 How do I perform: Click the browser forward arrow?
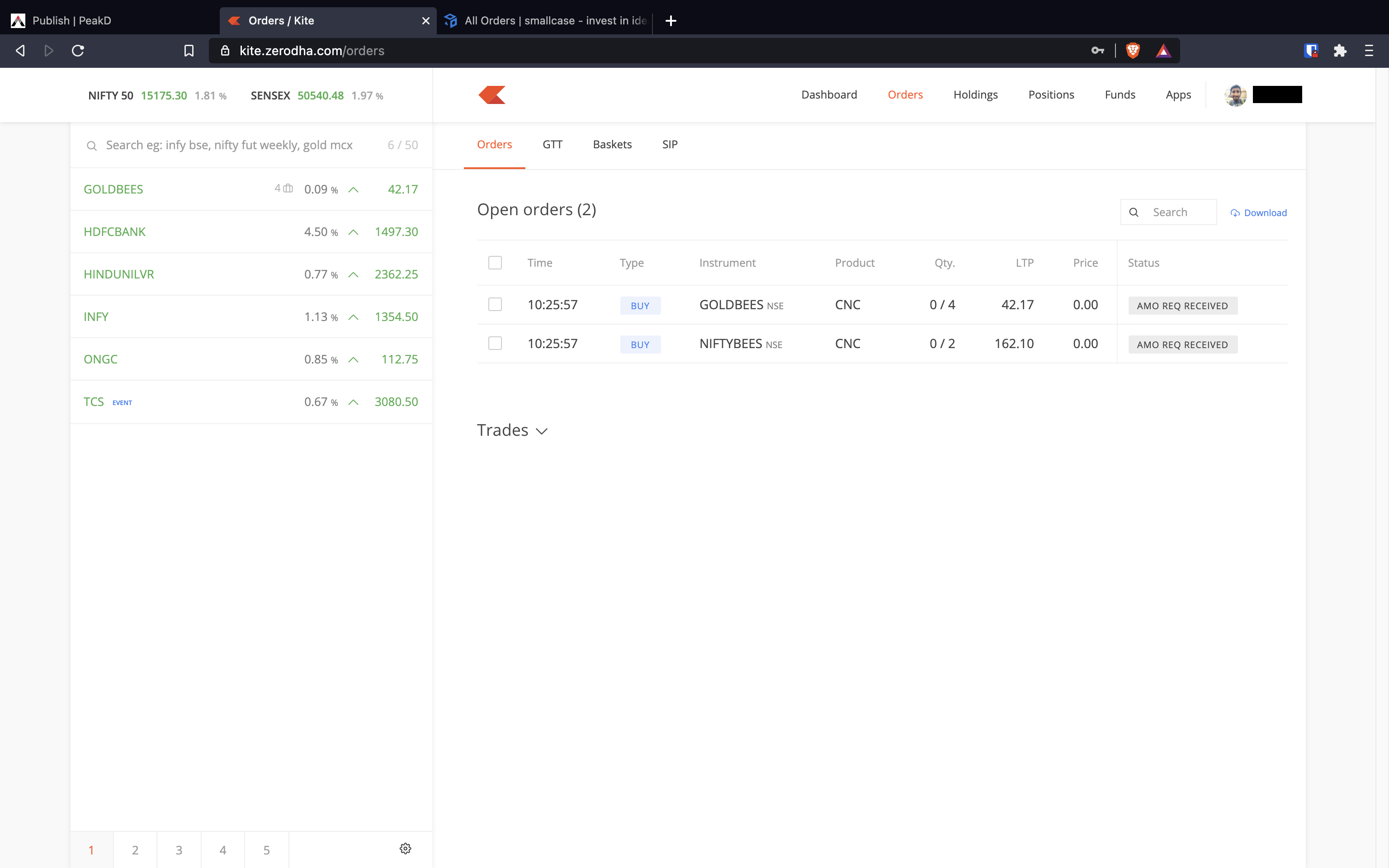pyautogui.click(x=49, y=51)
